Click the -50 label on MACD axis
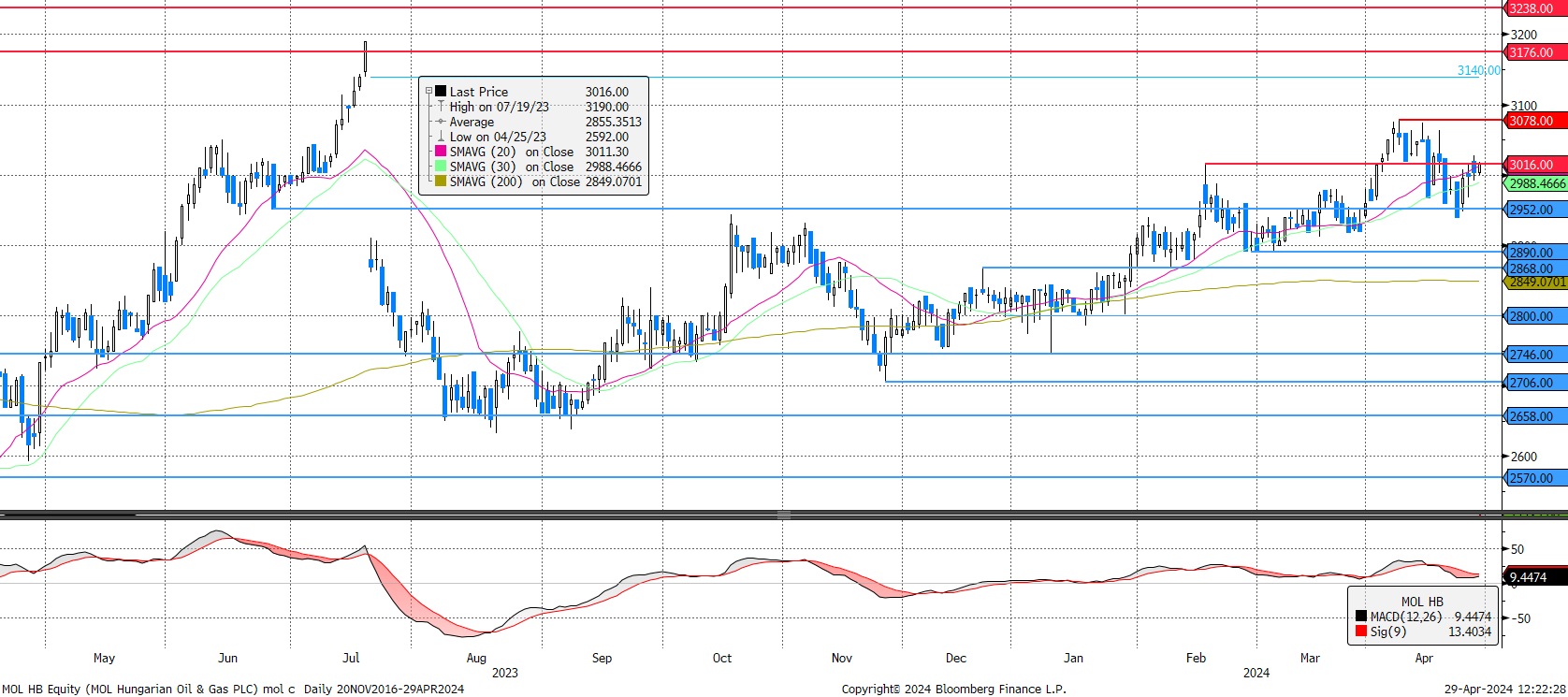 (x=1520, y=618)
